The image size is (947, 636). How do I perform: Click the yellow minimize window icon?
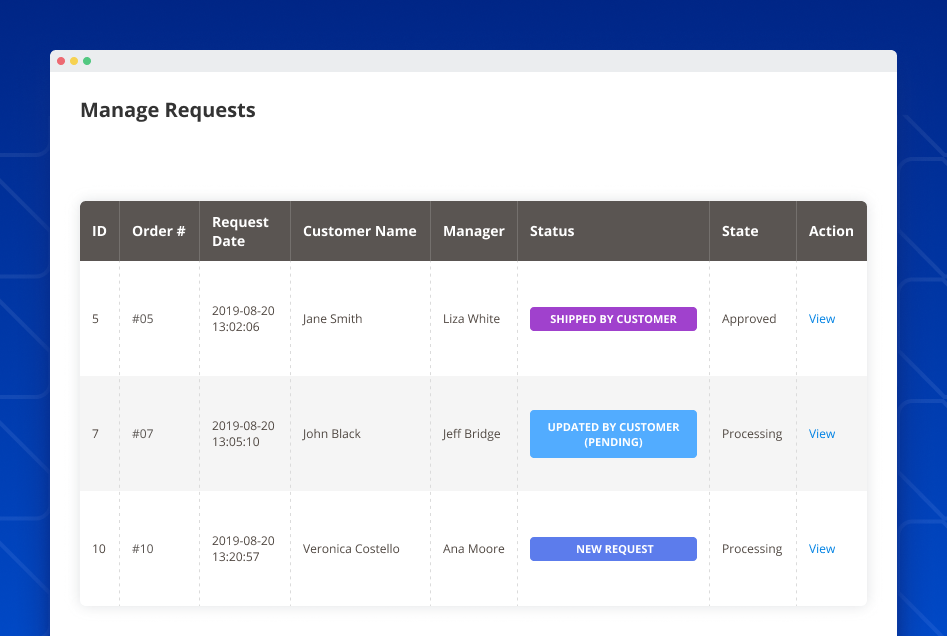click(x=75, y=60)
